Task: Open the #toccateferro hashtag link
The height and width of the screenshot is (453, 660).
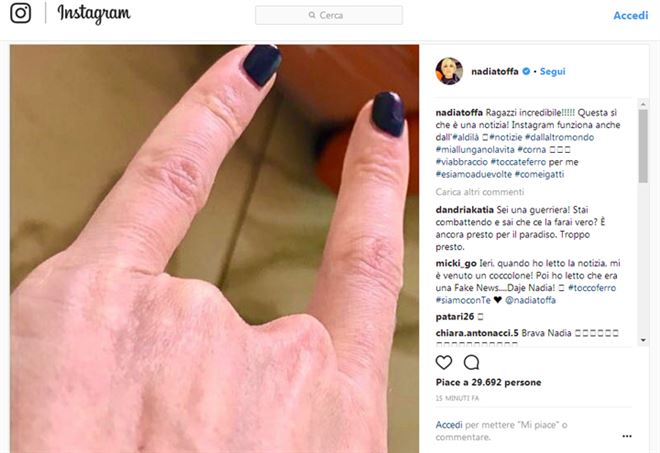Action: 518,162
